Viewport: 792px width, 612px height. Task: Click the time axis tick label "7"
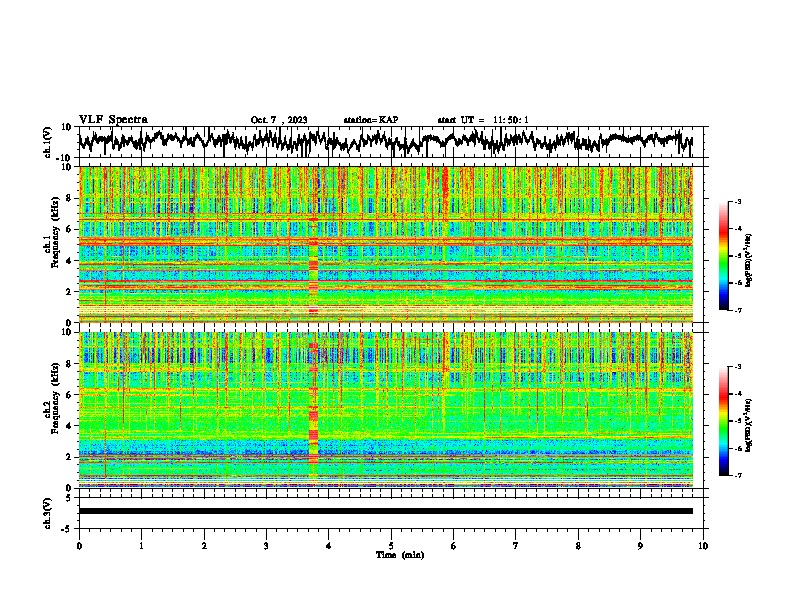(x=516, y=546)
